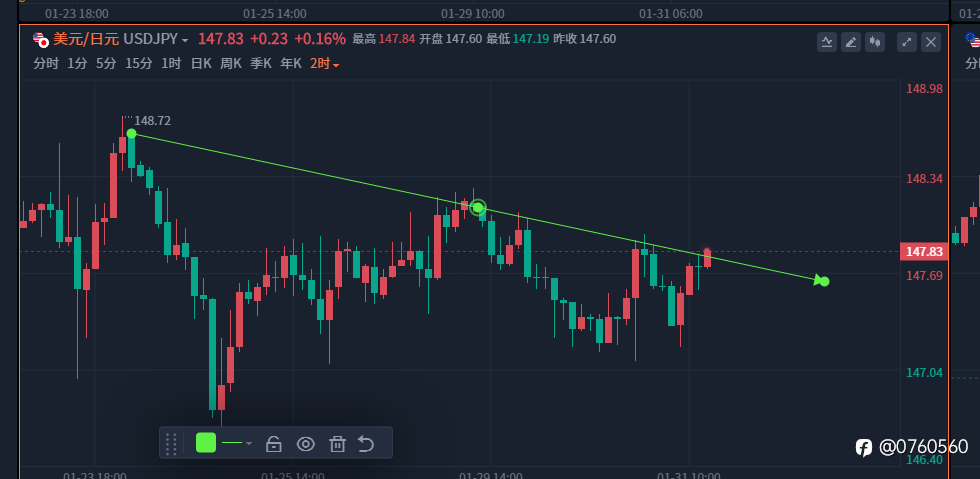This screenshot has height=479, width=980.
Task: Switch to the 日K timeframe tab
Action: point(201,64)
